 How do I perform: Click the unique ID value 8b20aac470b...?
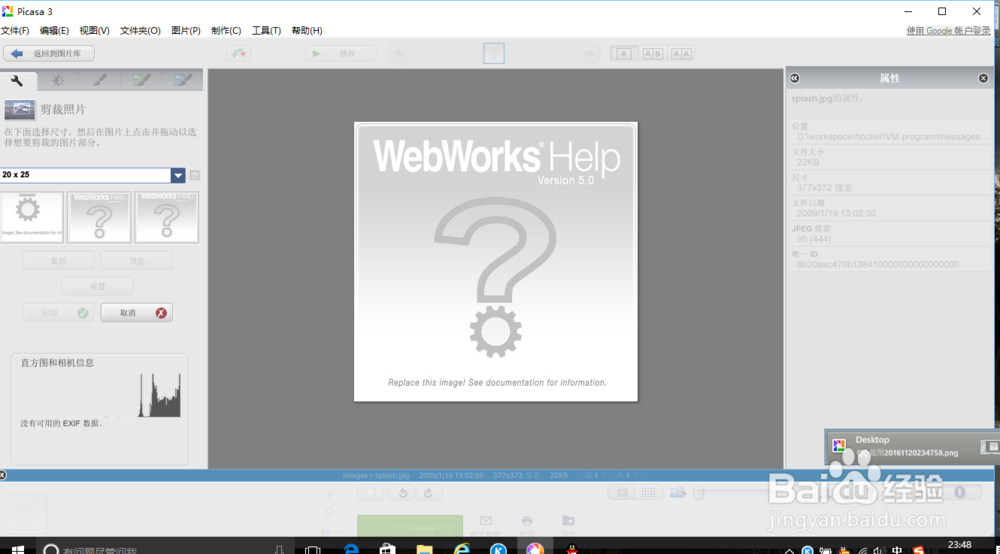[878, 264]
